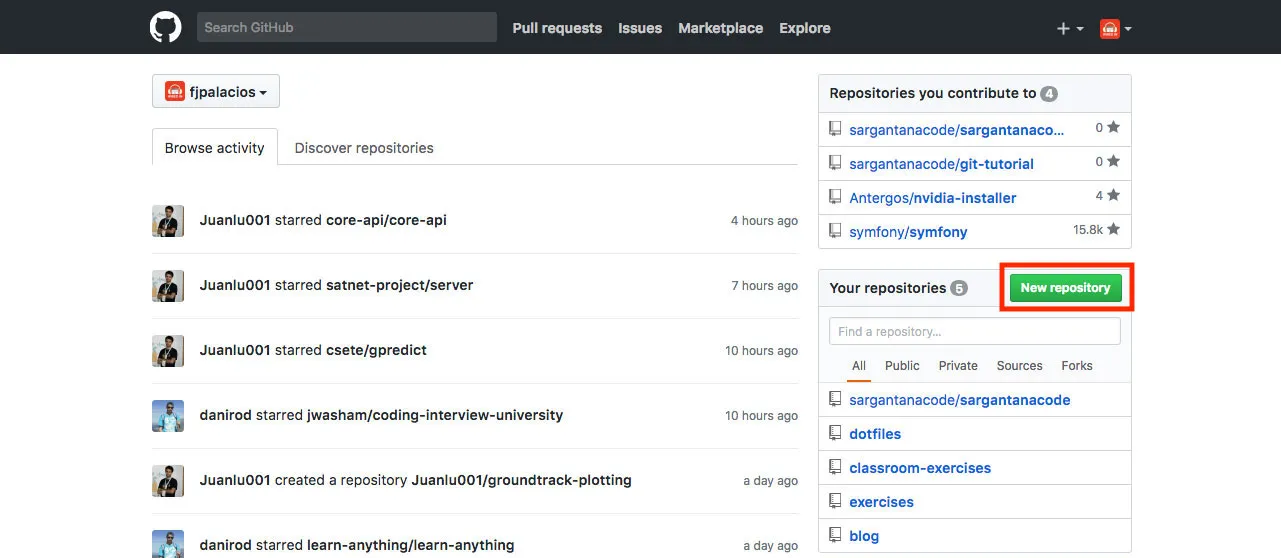Filter repositories by Sources
This screenshot has width=1281, height=558.
(x=1019, y=366)
